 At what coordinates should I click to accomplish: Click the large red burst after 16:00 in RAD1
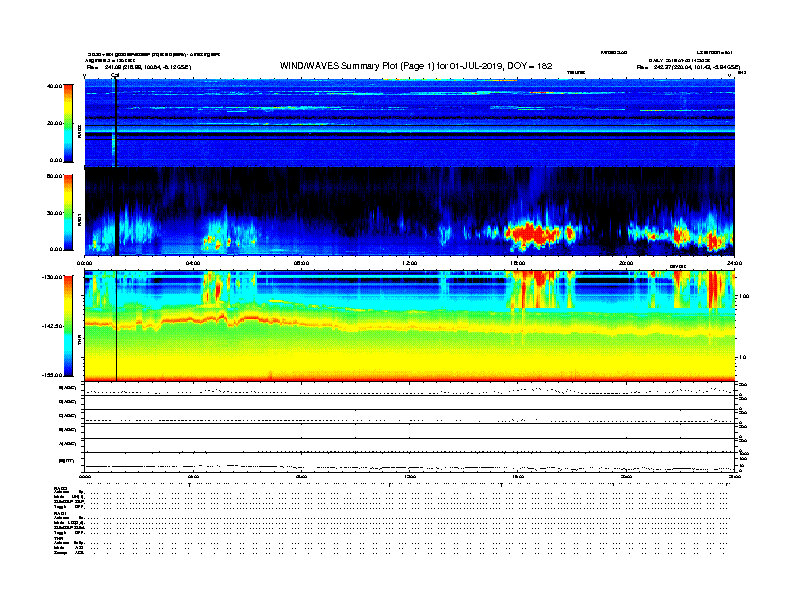535,235
